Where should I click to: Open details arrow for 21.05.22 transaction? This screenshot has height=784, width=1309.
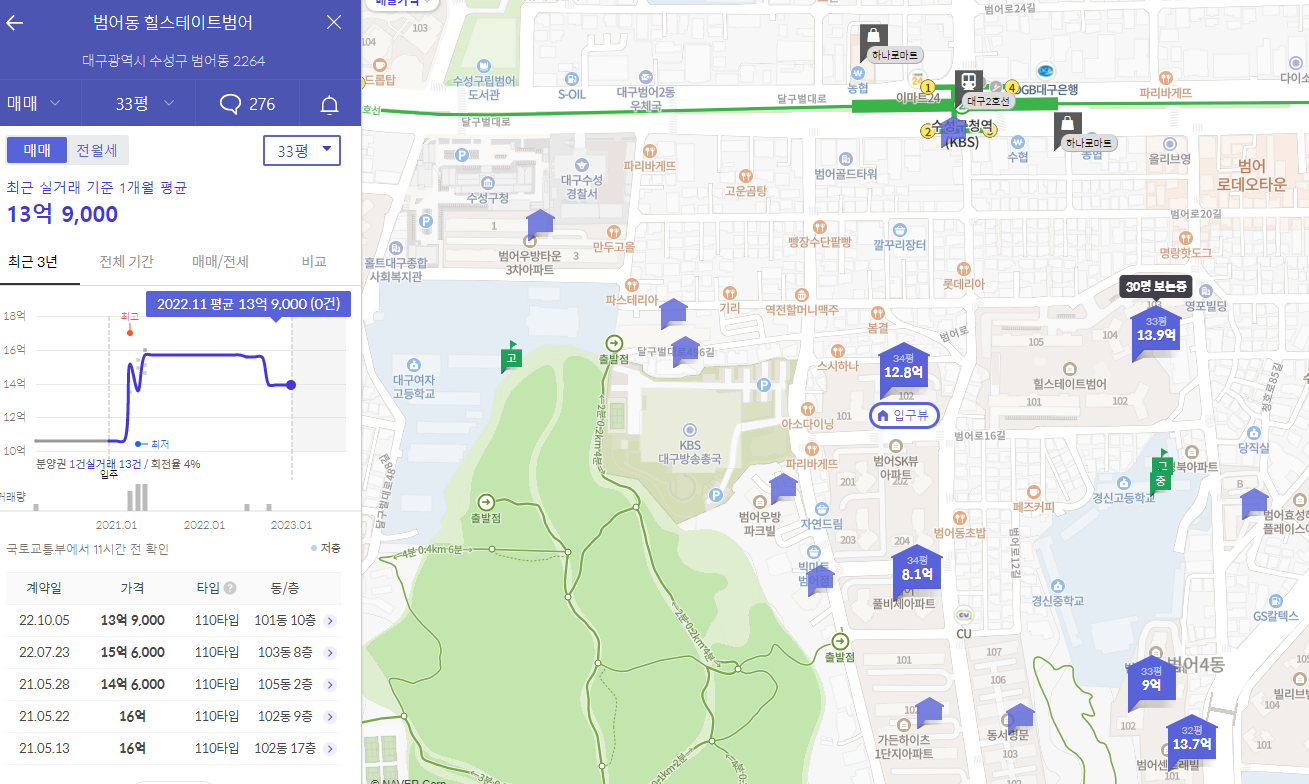(330, 717)
